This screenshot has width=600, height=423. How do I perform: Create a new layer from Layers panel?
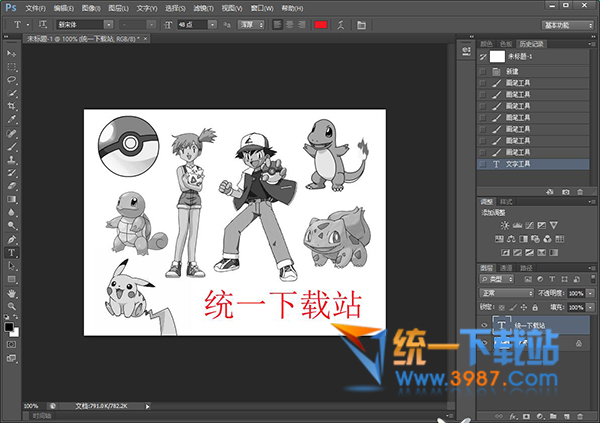[566, 416]
